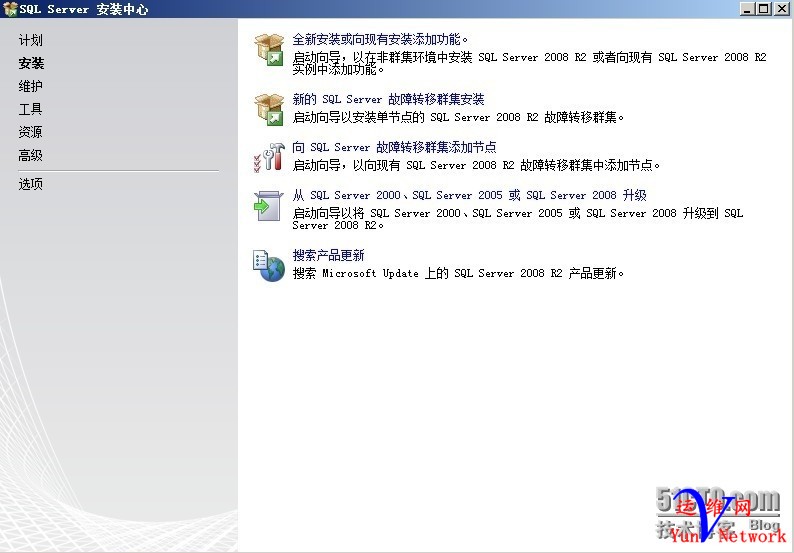Minimize the SQL Server 安装中心 window
Screen dimensions: 794x553
pyautogui.click(x=747, y=9)
